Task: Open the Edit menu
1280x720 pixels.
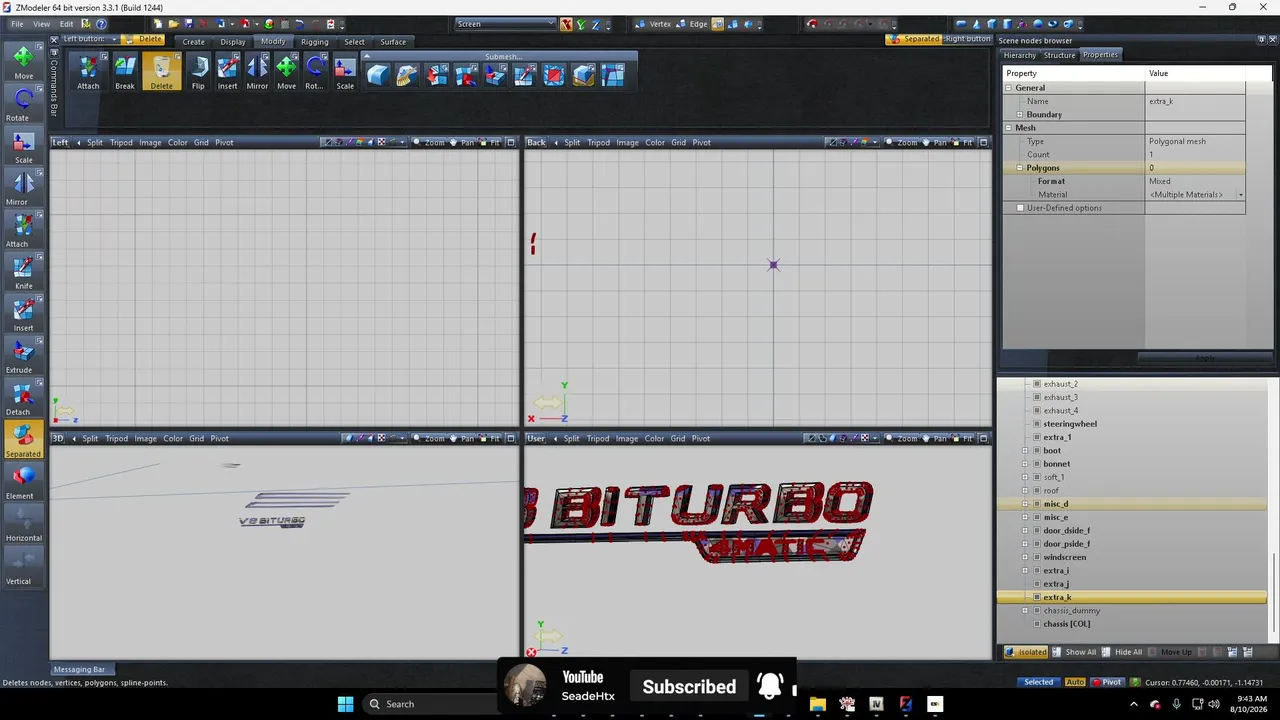Action: tap(66, 24)
